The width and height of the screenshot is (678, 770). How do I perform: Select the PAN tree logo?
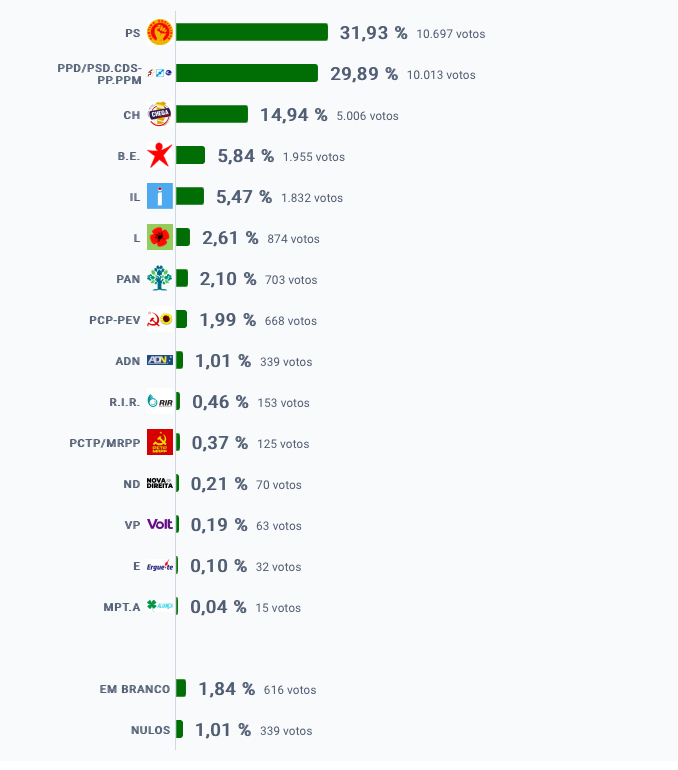tap(160, 278)
